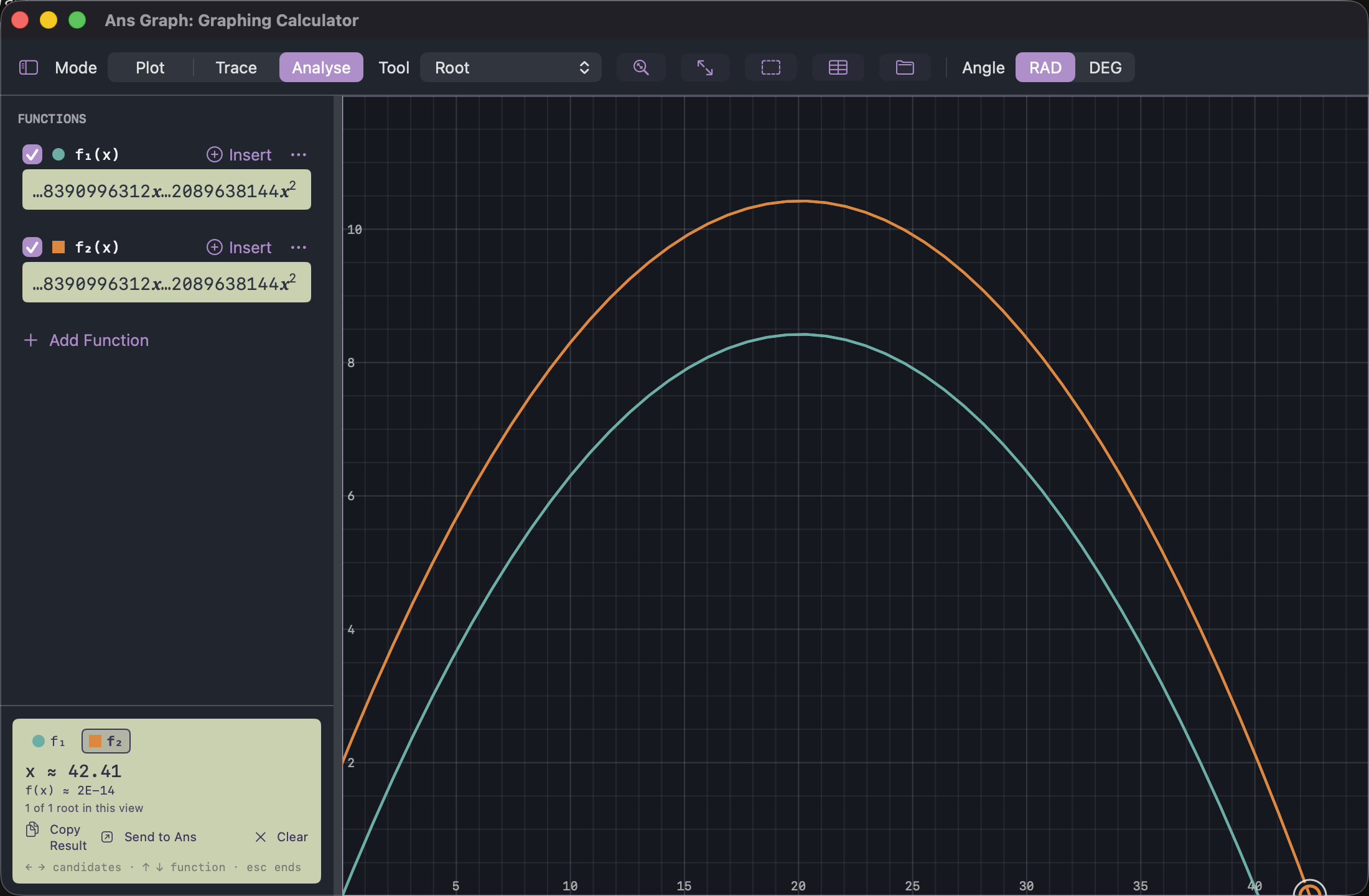This screenshot has height=896, width=1369.
Task: Click the x-axis label 35
Action: [1140, 885]
